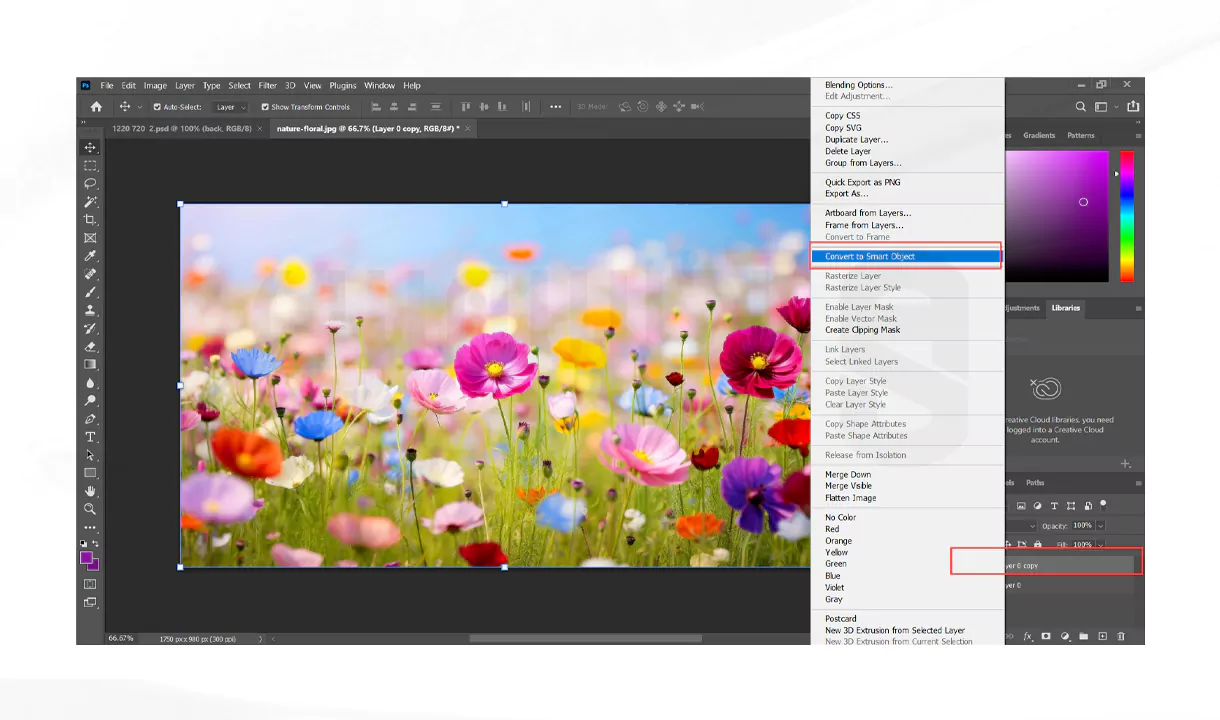The height and width of the screenshot is (720, 1220).
Task: Switch to the Patterns panel tab
Action: tap(1081, 136)
